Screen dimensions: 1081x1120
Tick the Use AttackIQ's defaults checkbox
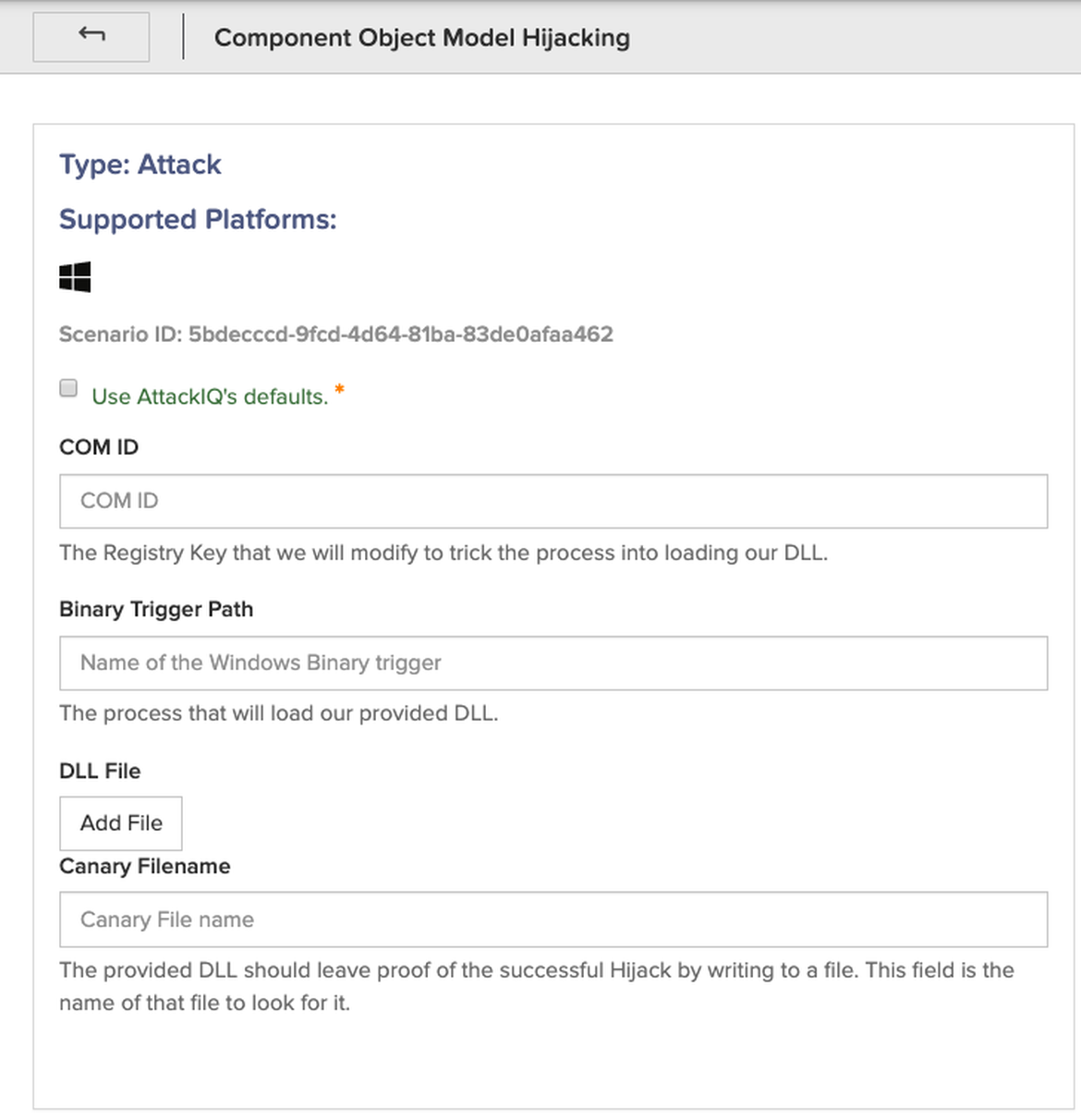[68, 388]
